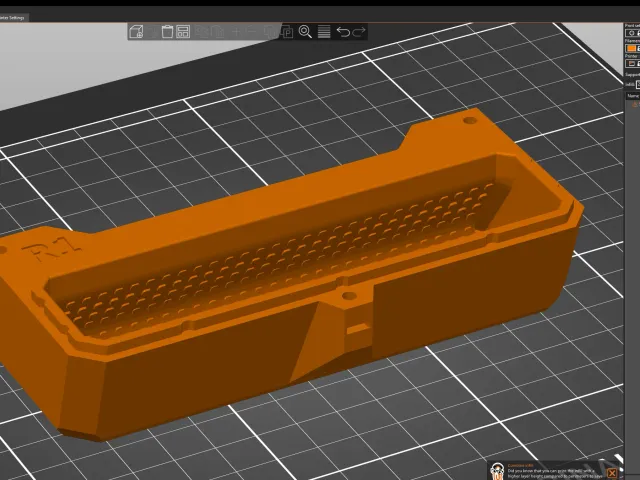Toggle the Variable layer height icon
The image size is (640, 480).
pos(324,32)
